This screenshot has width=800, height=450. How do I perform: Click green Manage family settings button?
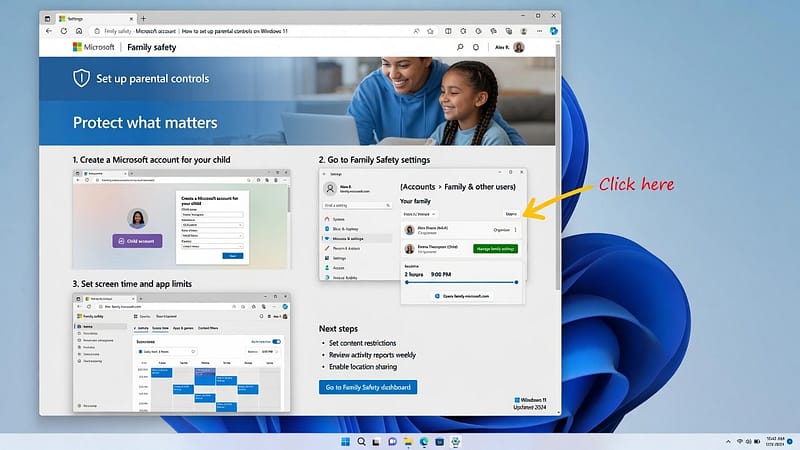[x=495, y=249]
